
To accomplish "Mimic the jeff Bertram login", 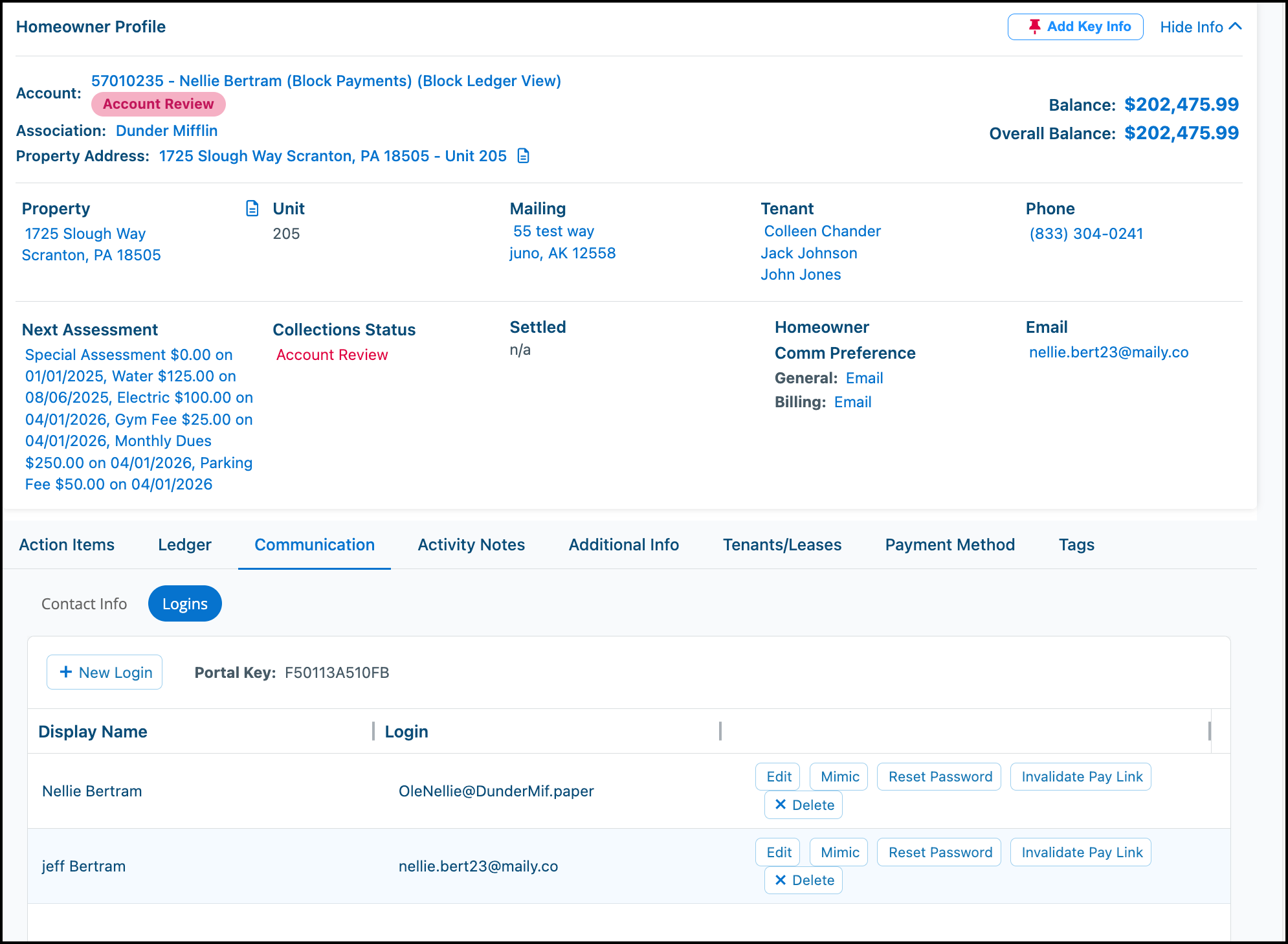I will 839,852.
